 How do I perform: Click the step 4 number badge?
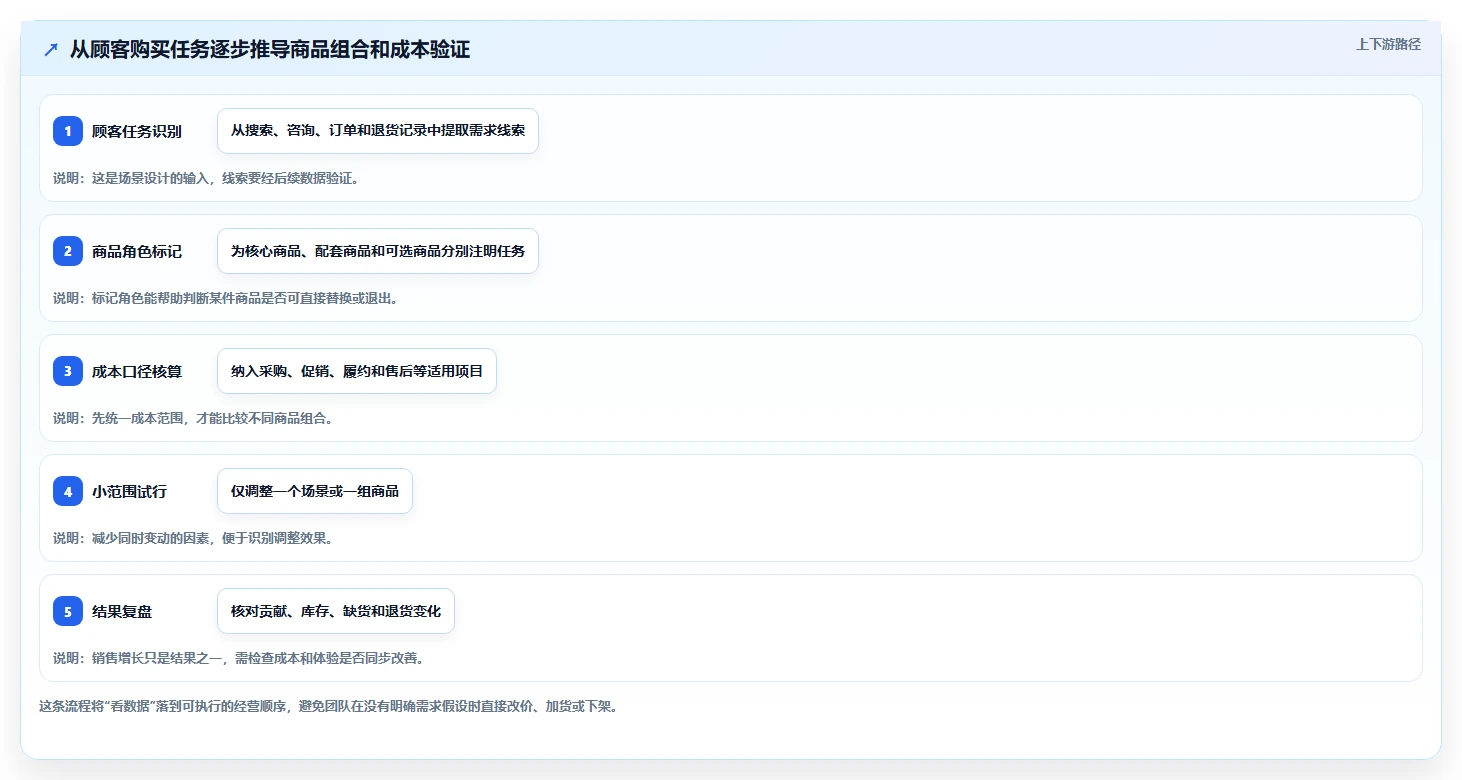[x=68, y=491]
